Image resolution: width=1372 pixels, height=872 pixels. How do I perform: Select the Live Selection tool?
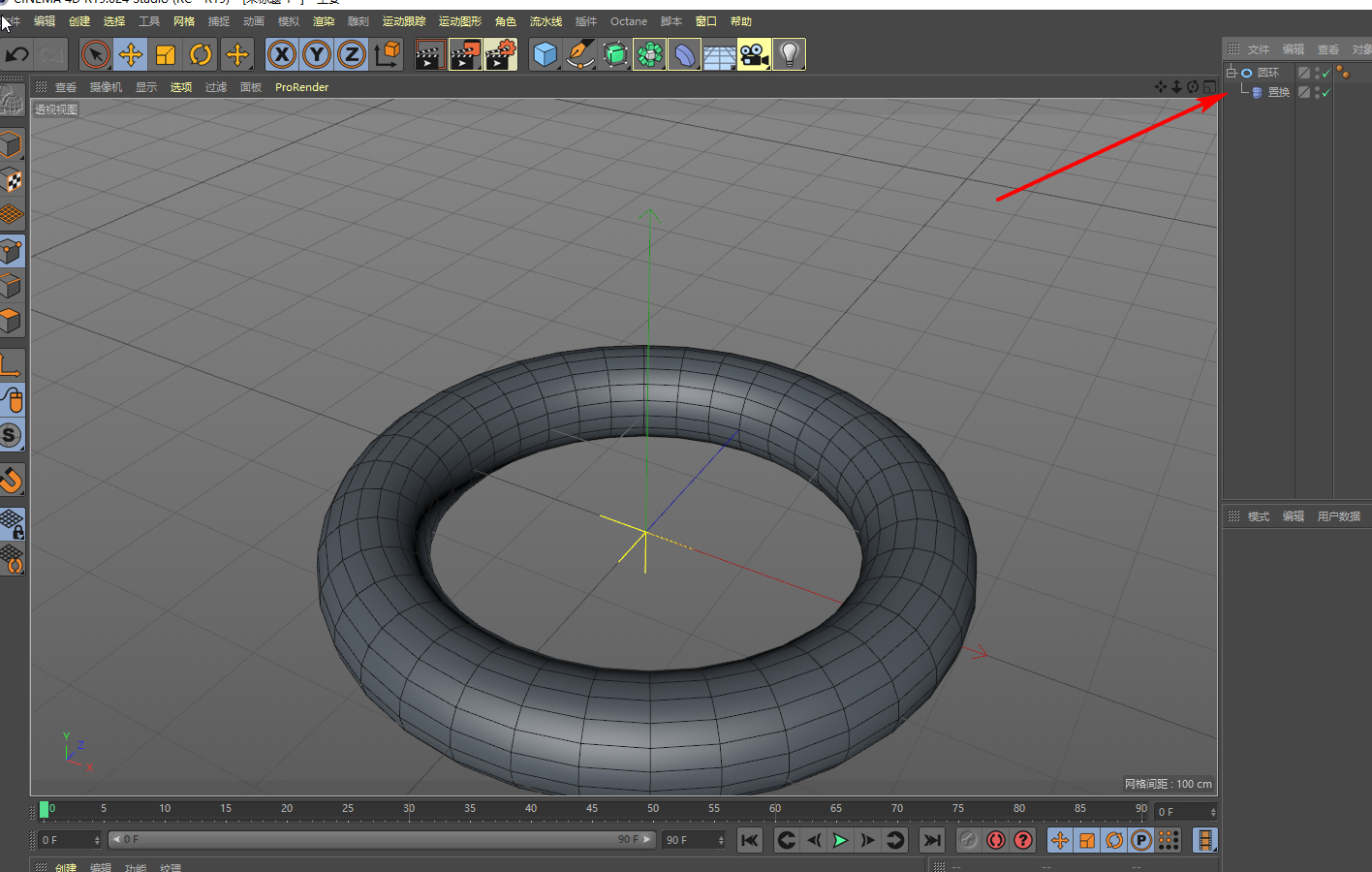(95, 54)
